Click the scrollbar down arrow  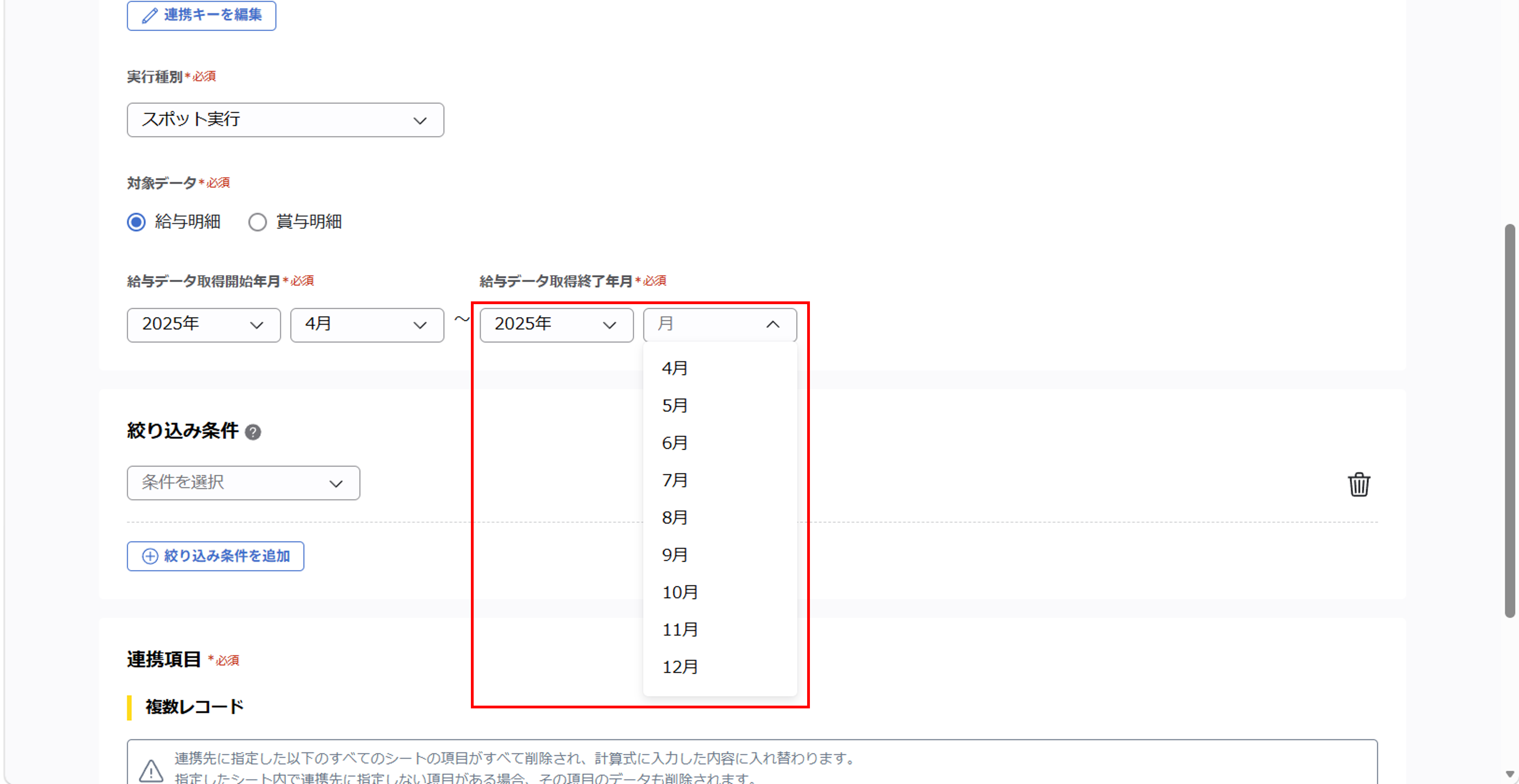pos(1510,774)
